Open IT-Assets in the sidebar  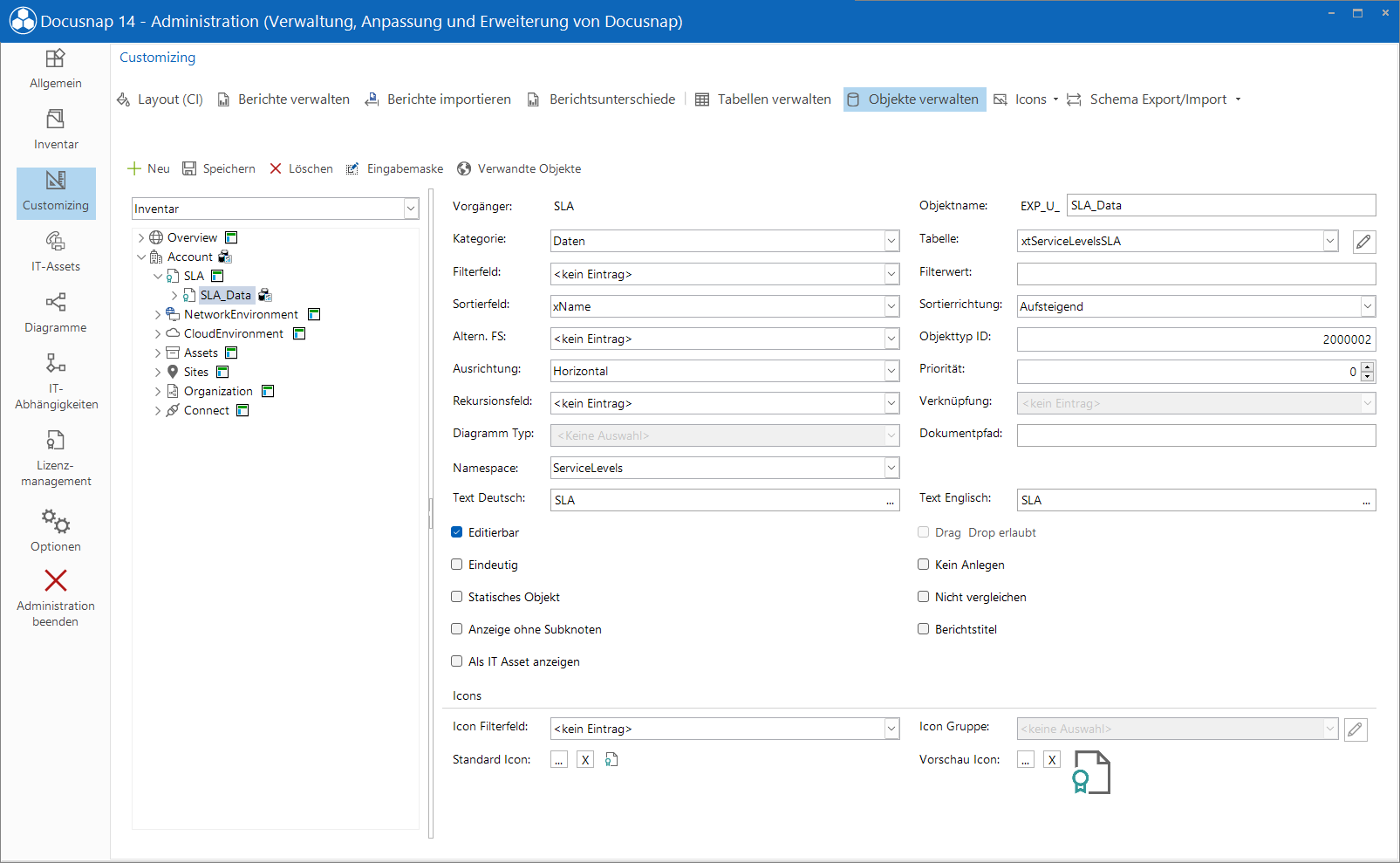pyautogui.click(x=56, y=253)
